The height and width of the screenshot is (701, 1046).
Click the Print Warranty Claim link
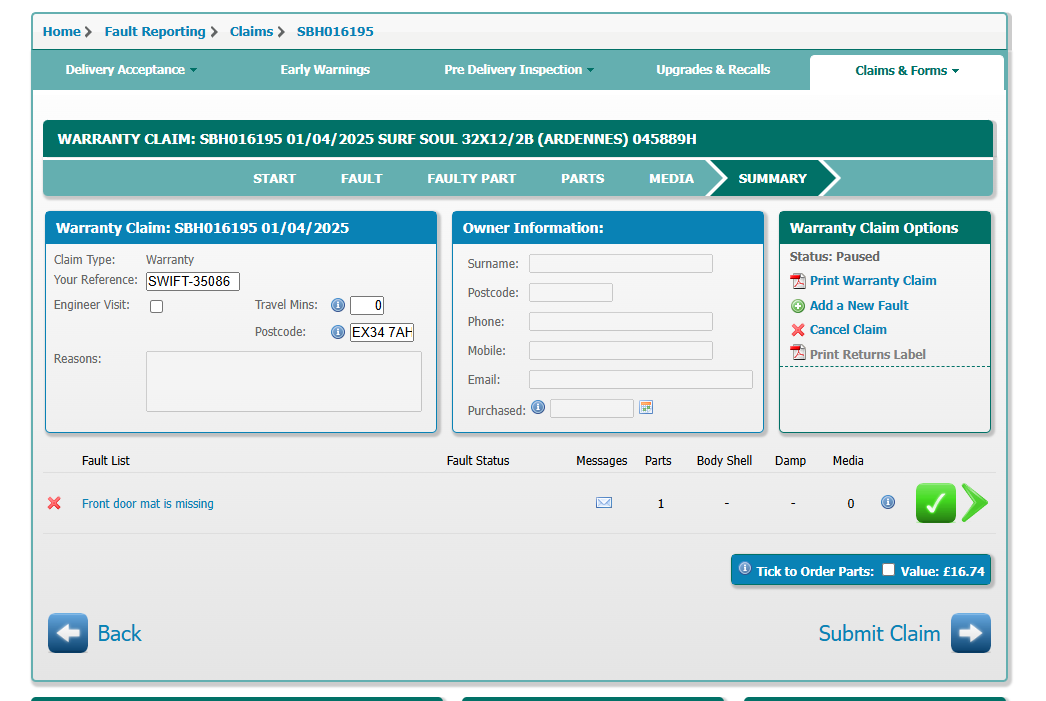pyautogui.click(x=873, y=281)
